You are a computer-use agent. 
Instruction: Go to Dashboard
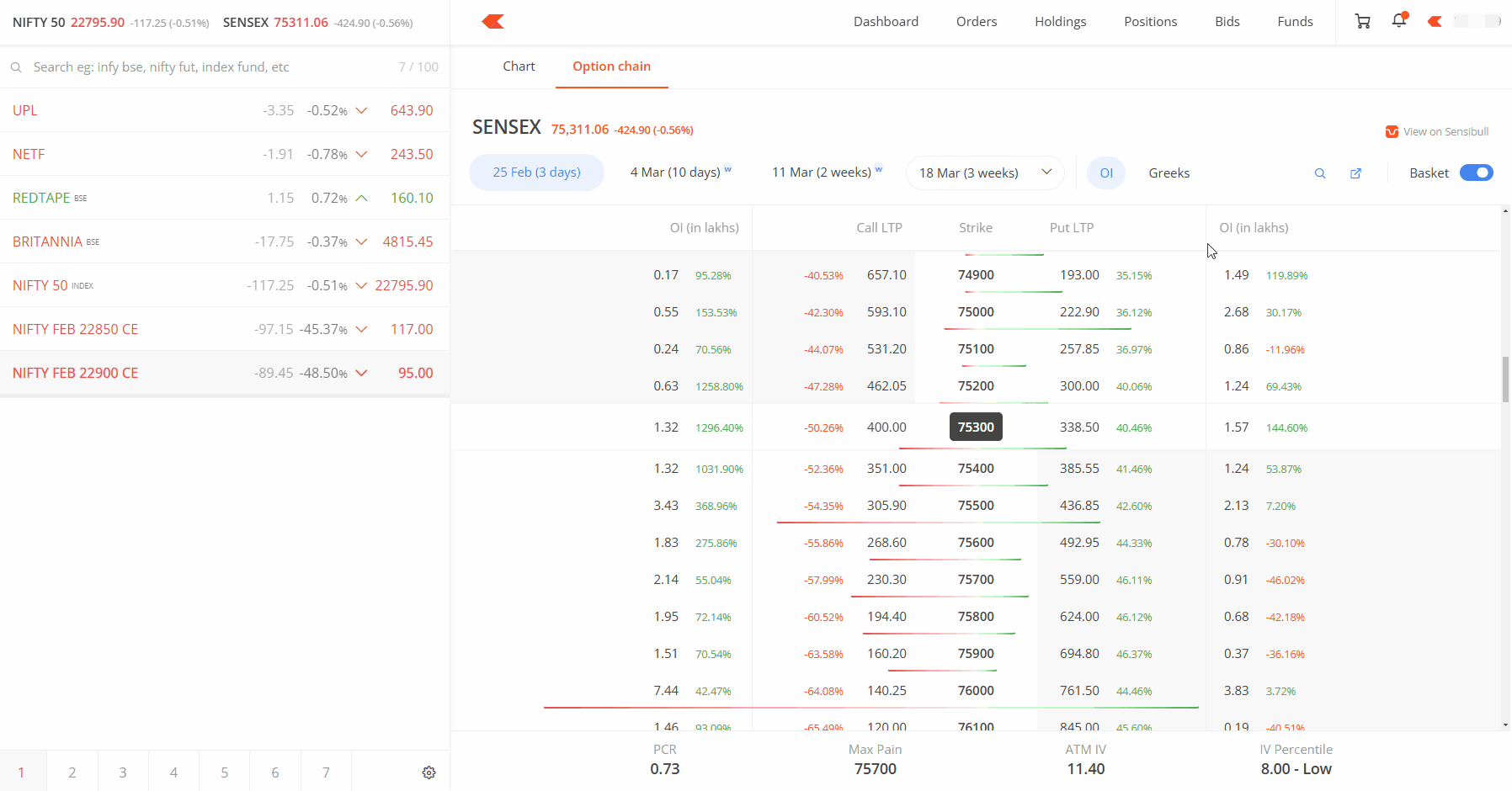click(x=886, y=22)
